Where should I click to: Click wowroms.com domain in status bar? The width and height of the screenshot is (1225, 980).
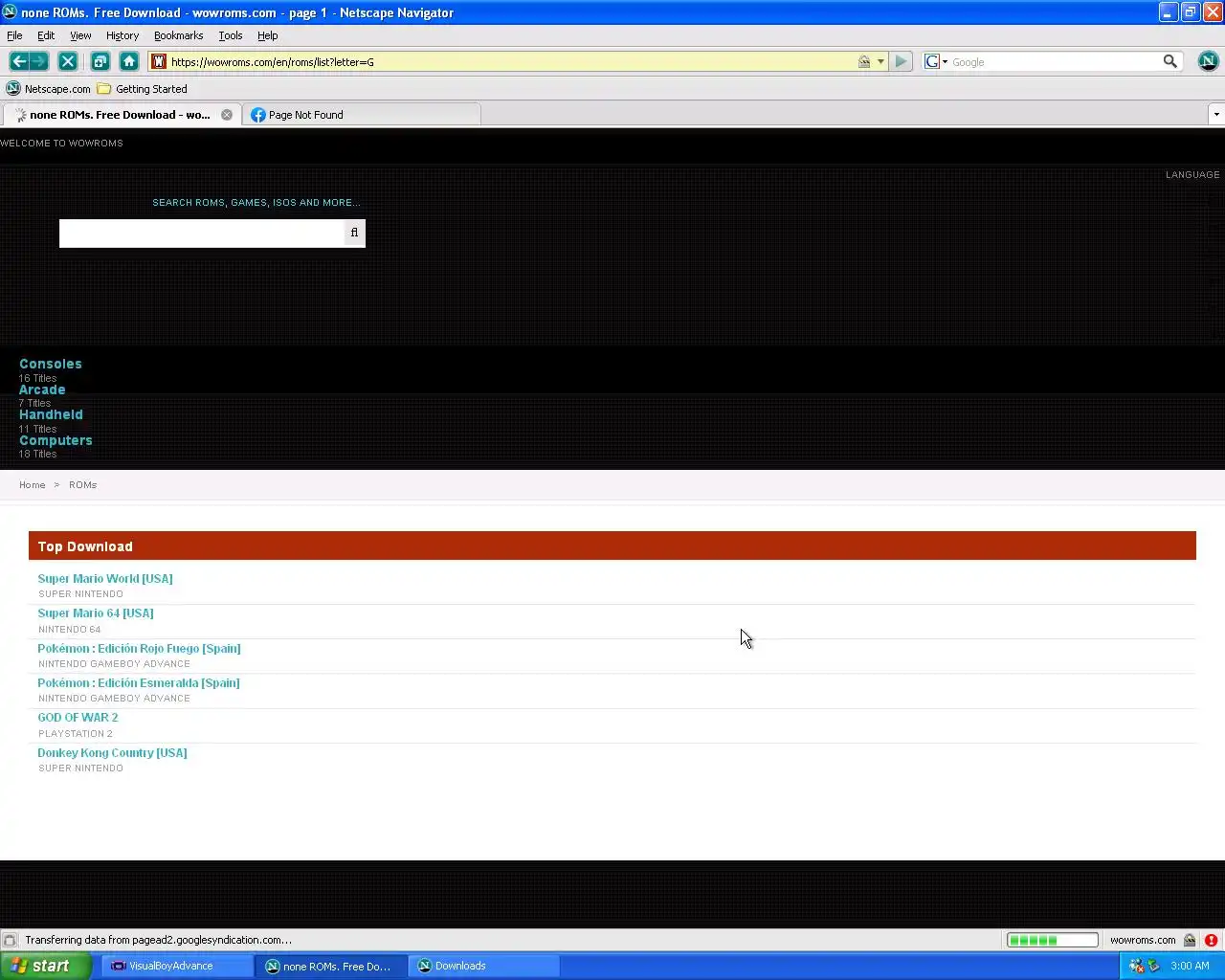pos(1143,940)
